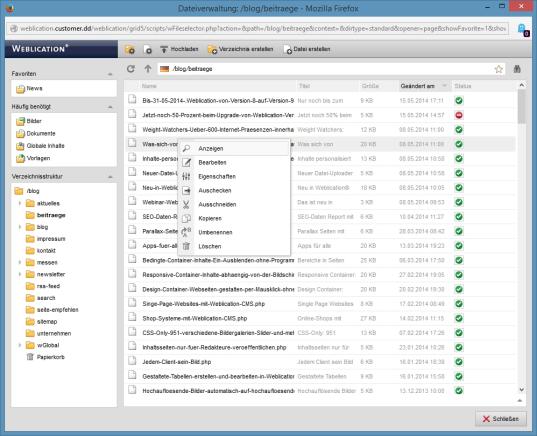
Task: Expand the wGlobal folder in tree
Action: point(20,345)
